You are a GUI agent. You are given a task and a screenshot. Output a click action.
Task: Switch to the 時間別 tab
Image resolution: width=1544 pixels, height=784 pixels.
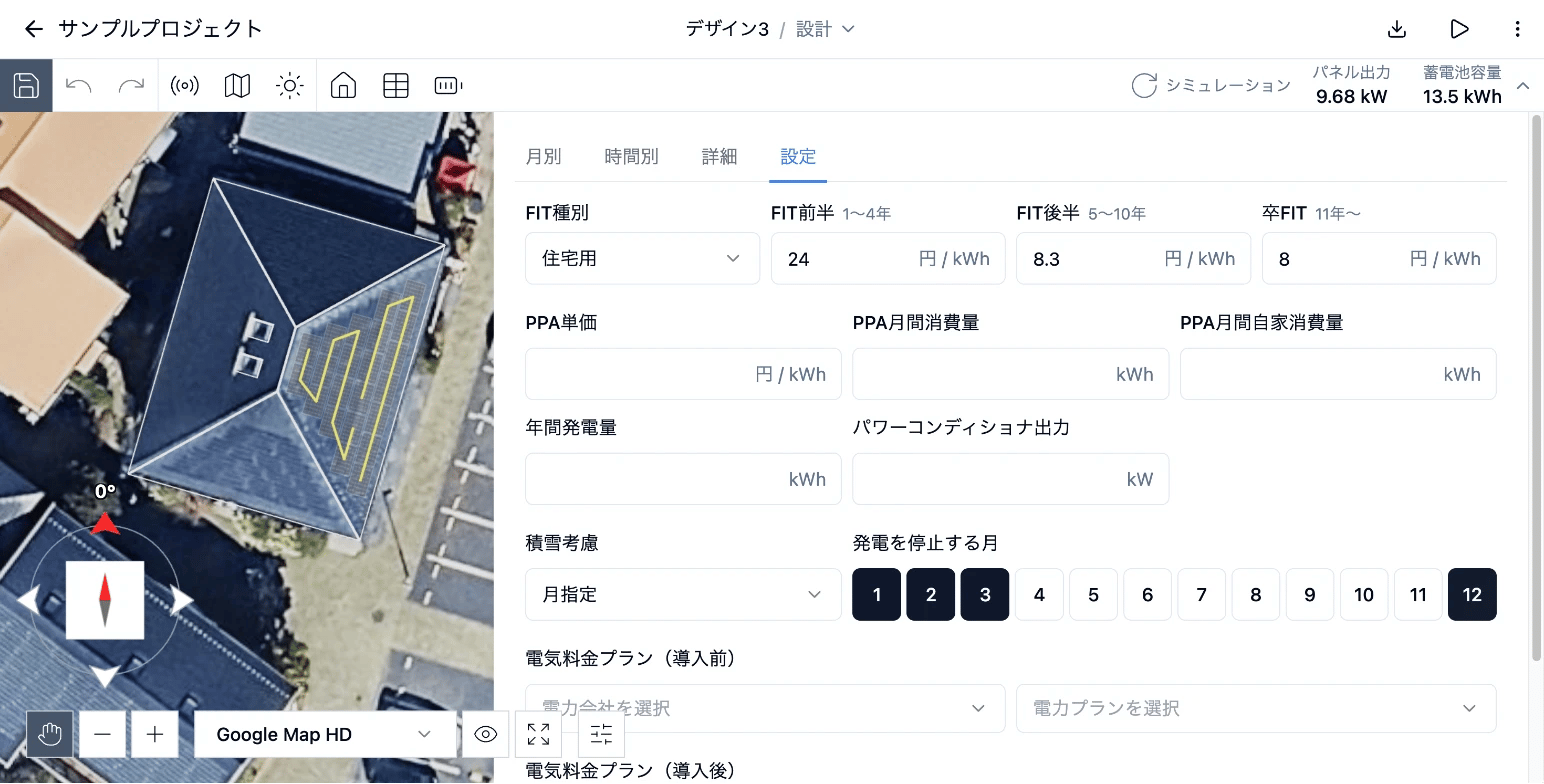(632, 156)
